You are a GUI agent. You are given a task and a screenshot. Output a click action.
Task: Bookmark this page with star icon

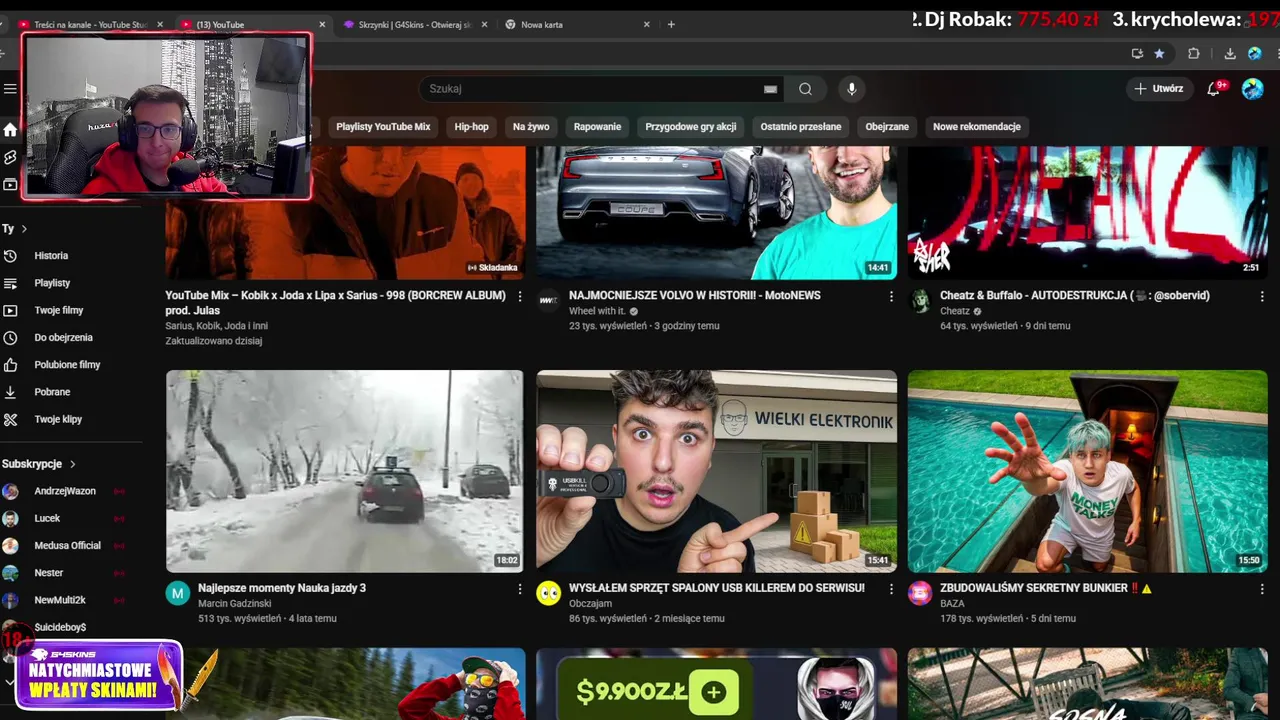click(1159, 54)
